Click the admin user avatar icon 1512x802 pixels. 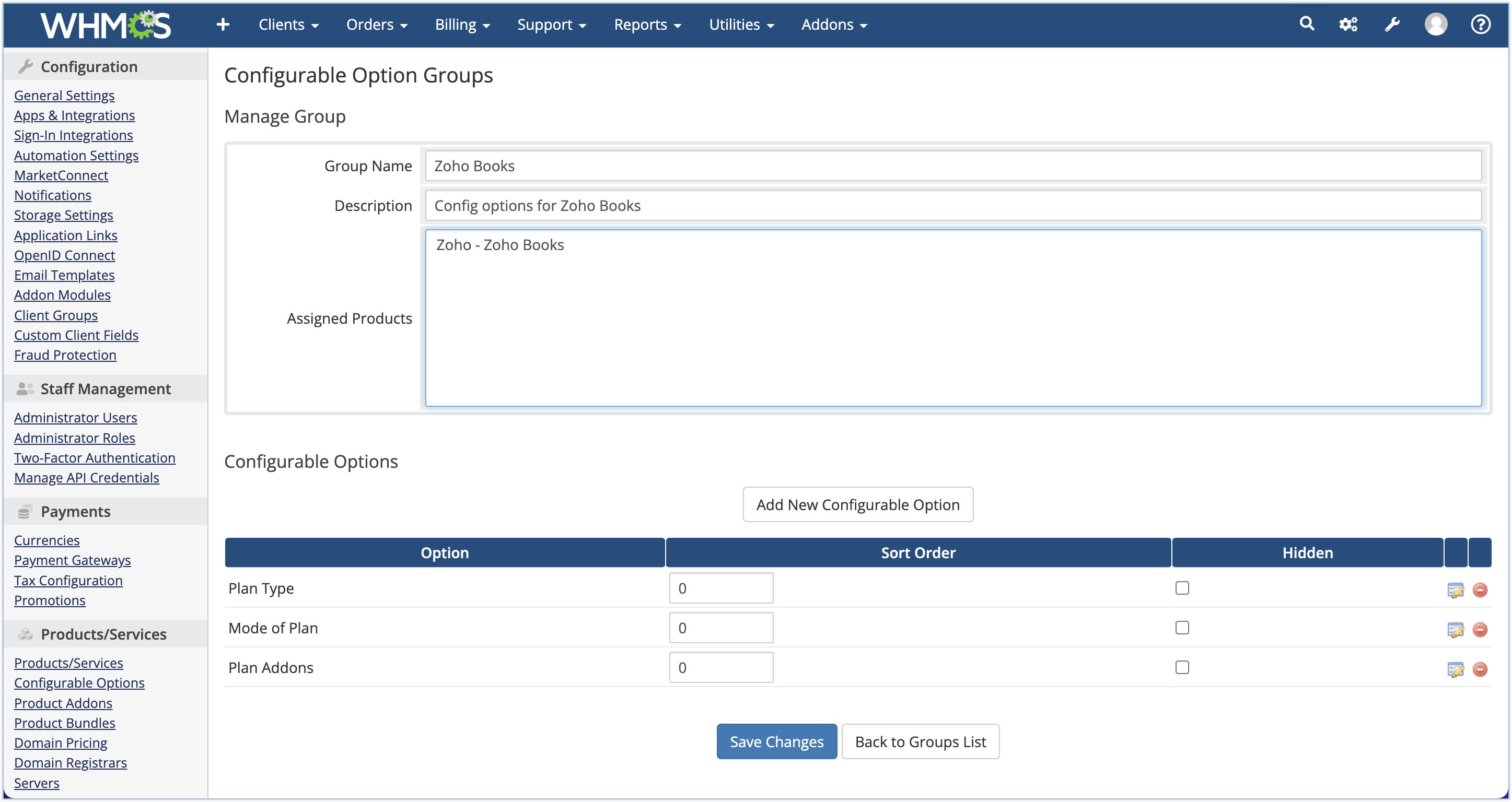click(x=1436, y=24)
